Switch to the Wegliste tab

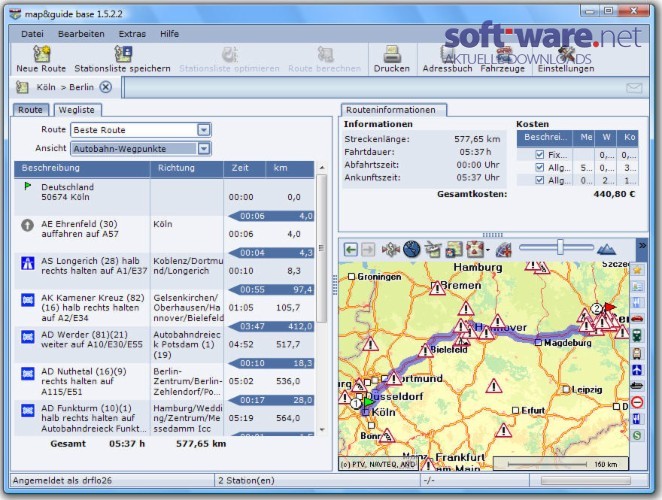click(x=77, y=110)
